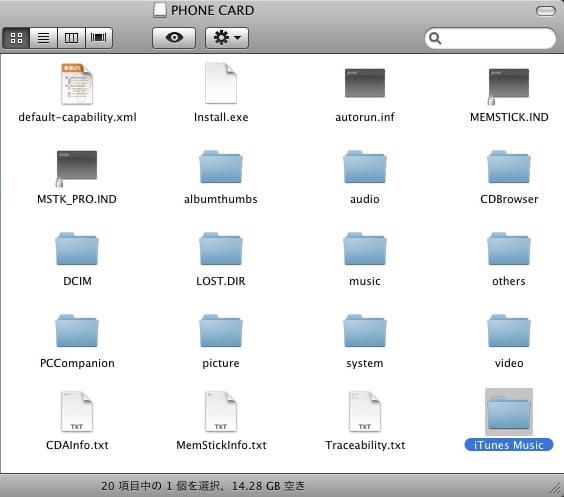Image resolution: width=564 pixels, height=497 pixels.
Task: Select the MSTK_PRO.IND file
Action: tap(77, 168)
